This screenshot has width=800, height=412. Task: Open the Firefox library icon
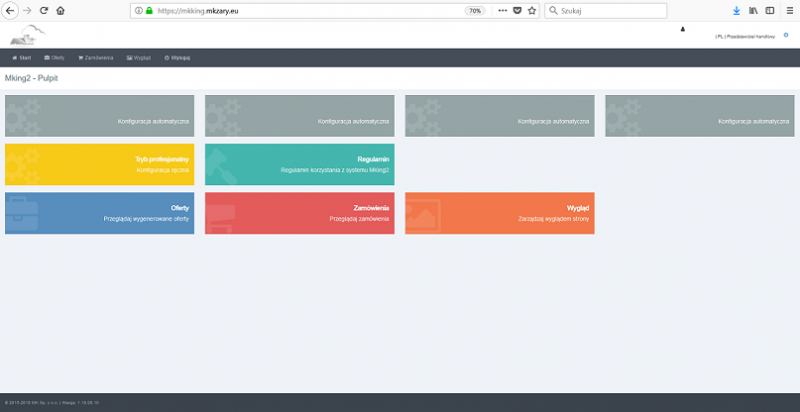(753, 10)
